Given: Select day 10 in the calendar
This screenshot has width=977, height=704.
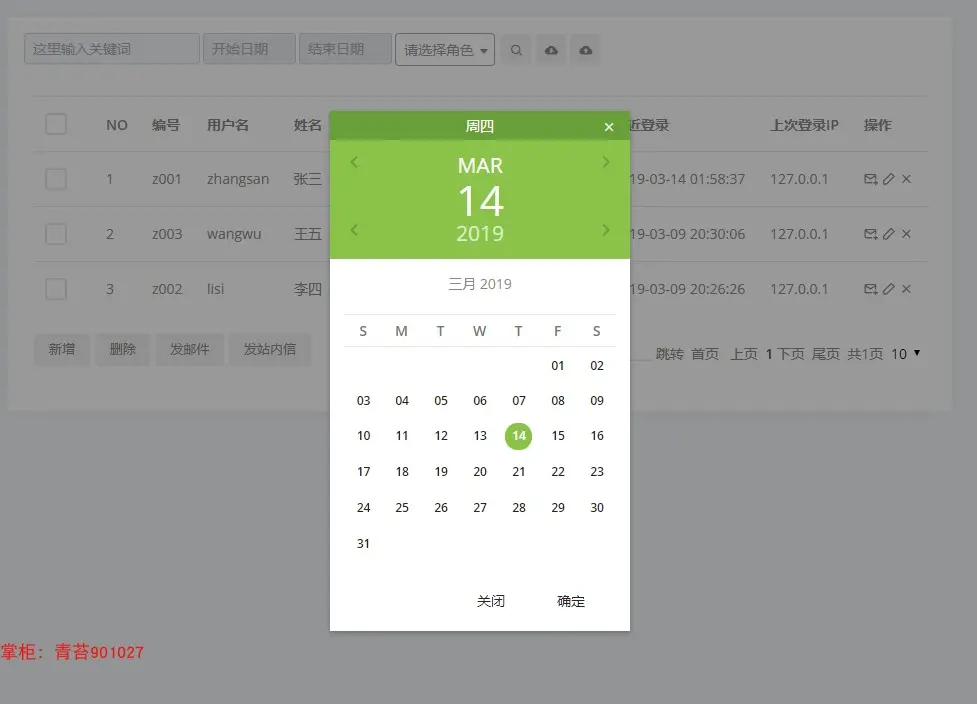Looking at the screenshot, I should coord(363,436).
